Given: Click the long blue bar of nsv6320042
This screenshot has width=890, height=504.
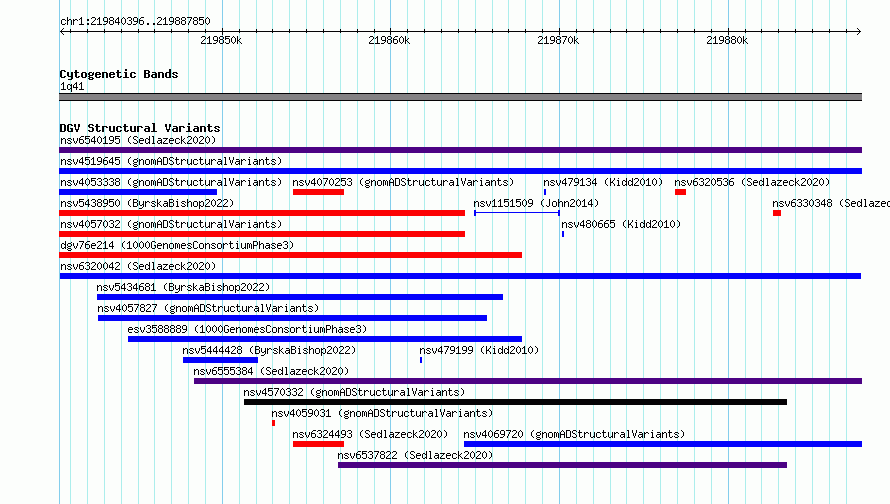Looking at the screenshot, I should (x=460, y=276).
